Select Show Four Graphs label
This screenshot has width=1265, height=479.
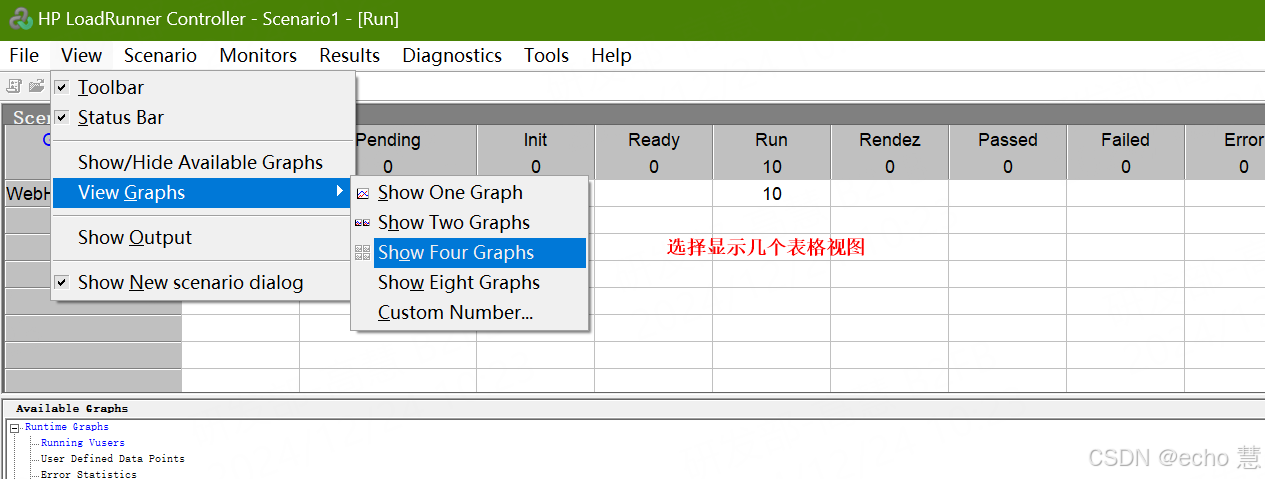click(456, 253)
